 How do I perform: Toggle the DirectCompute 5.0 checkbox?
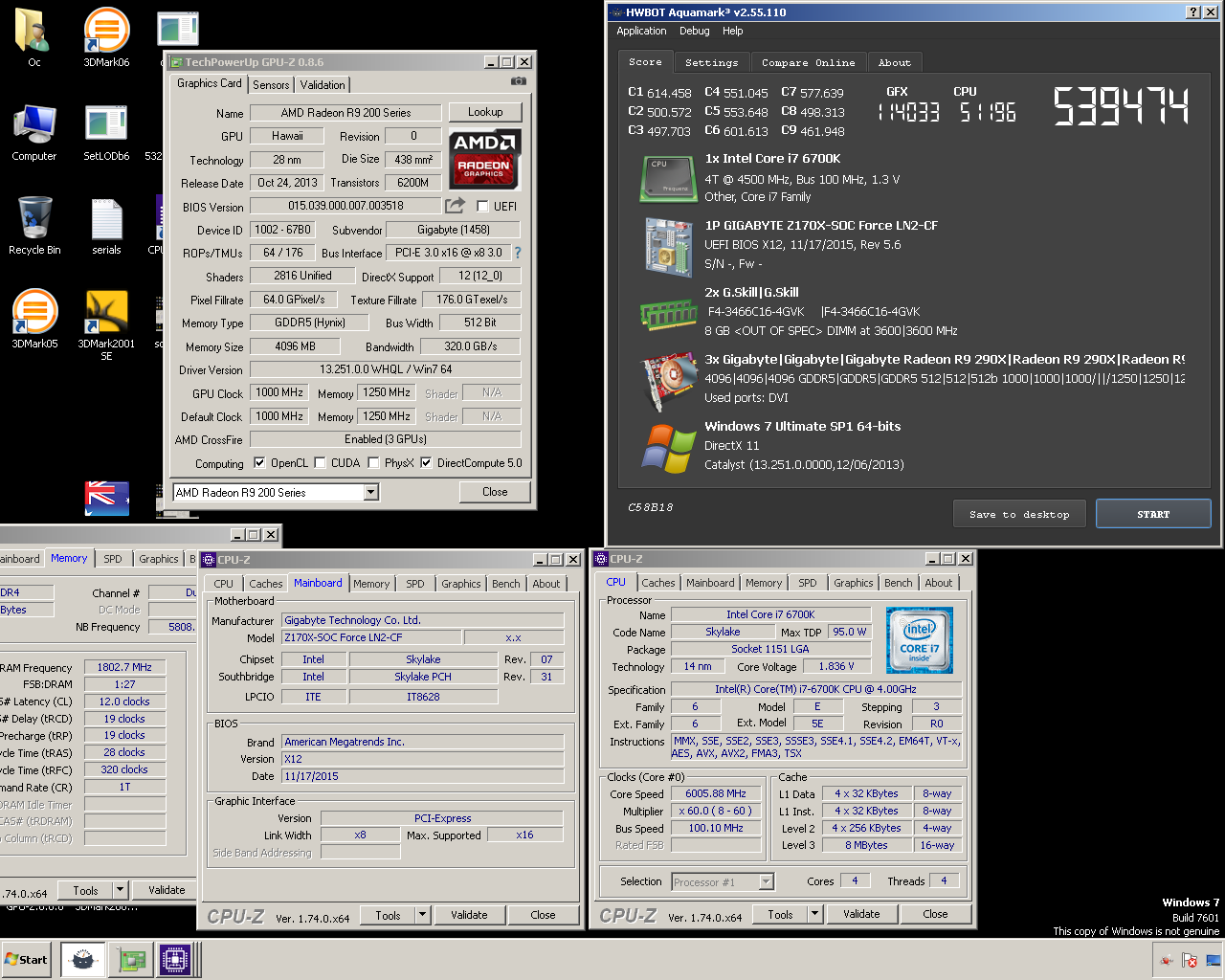click(426, 463)
